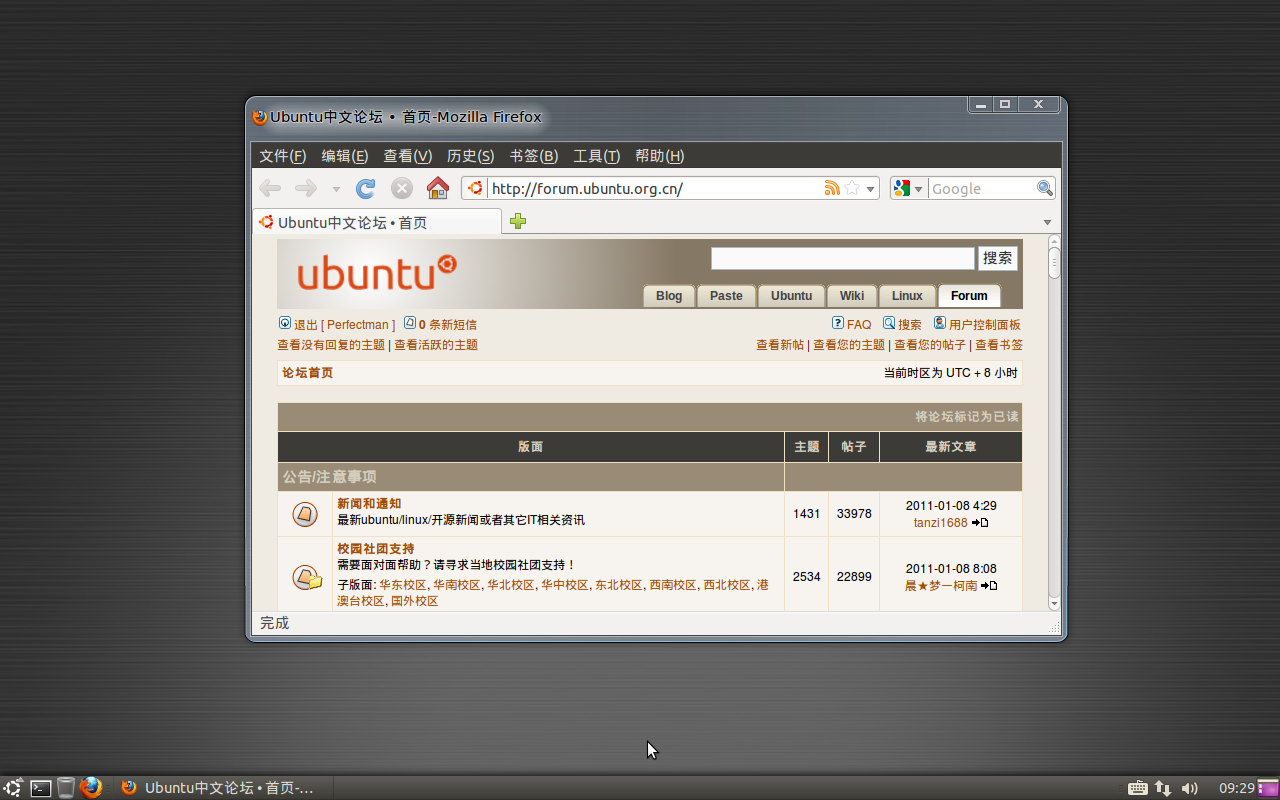Click the tanzi1688 username link
The image size is (1280, 800).
[940, 523]
